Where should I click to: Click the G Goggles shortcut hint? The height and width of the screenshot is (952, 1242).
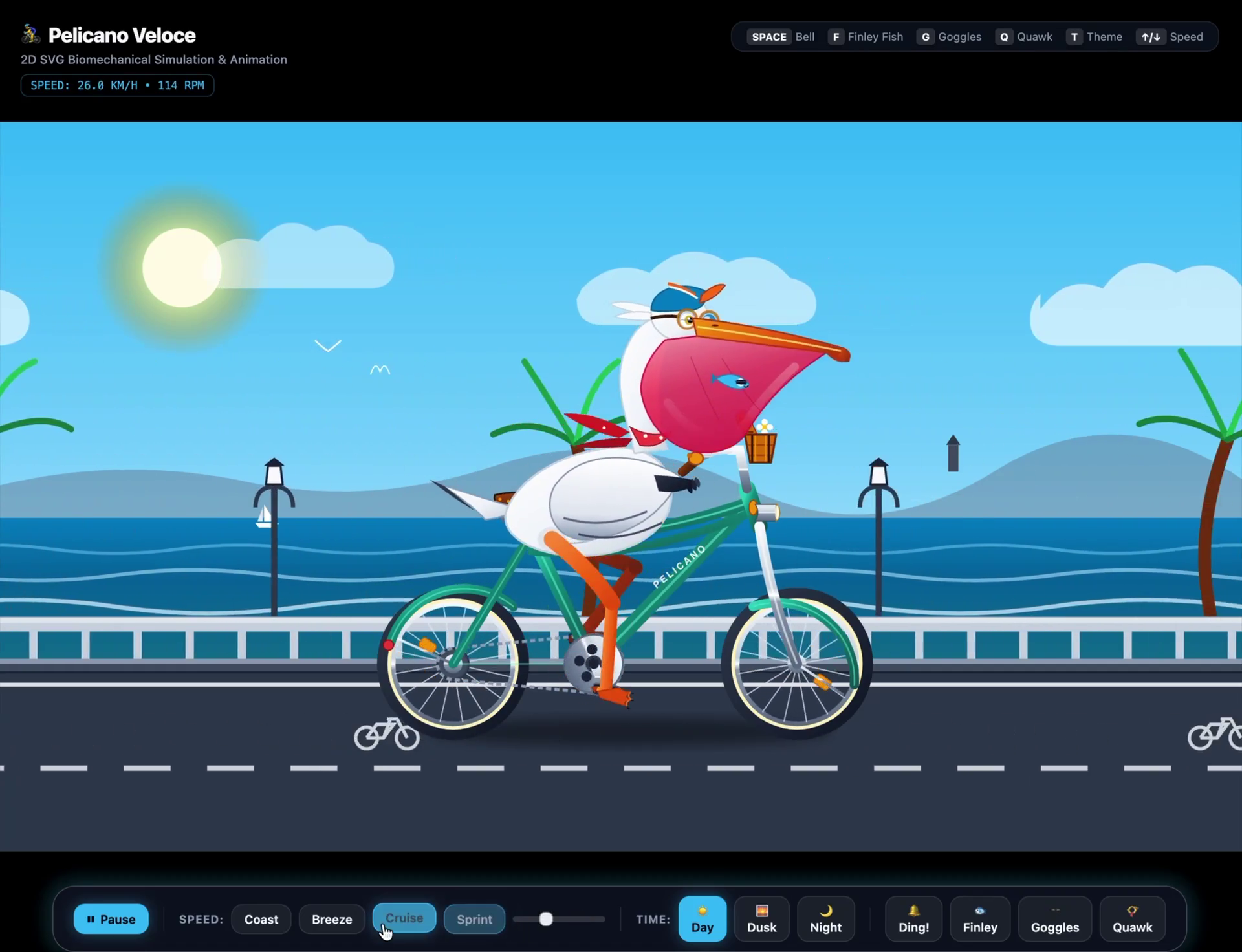point(950,37)
